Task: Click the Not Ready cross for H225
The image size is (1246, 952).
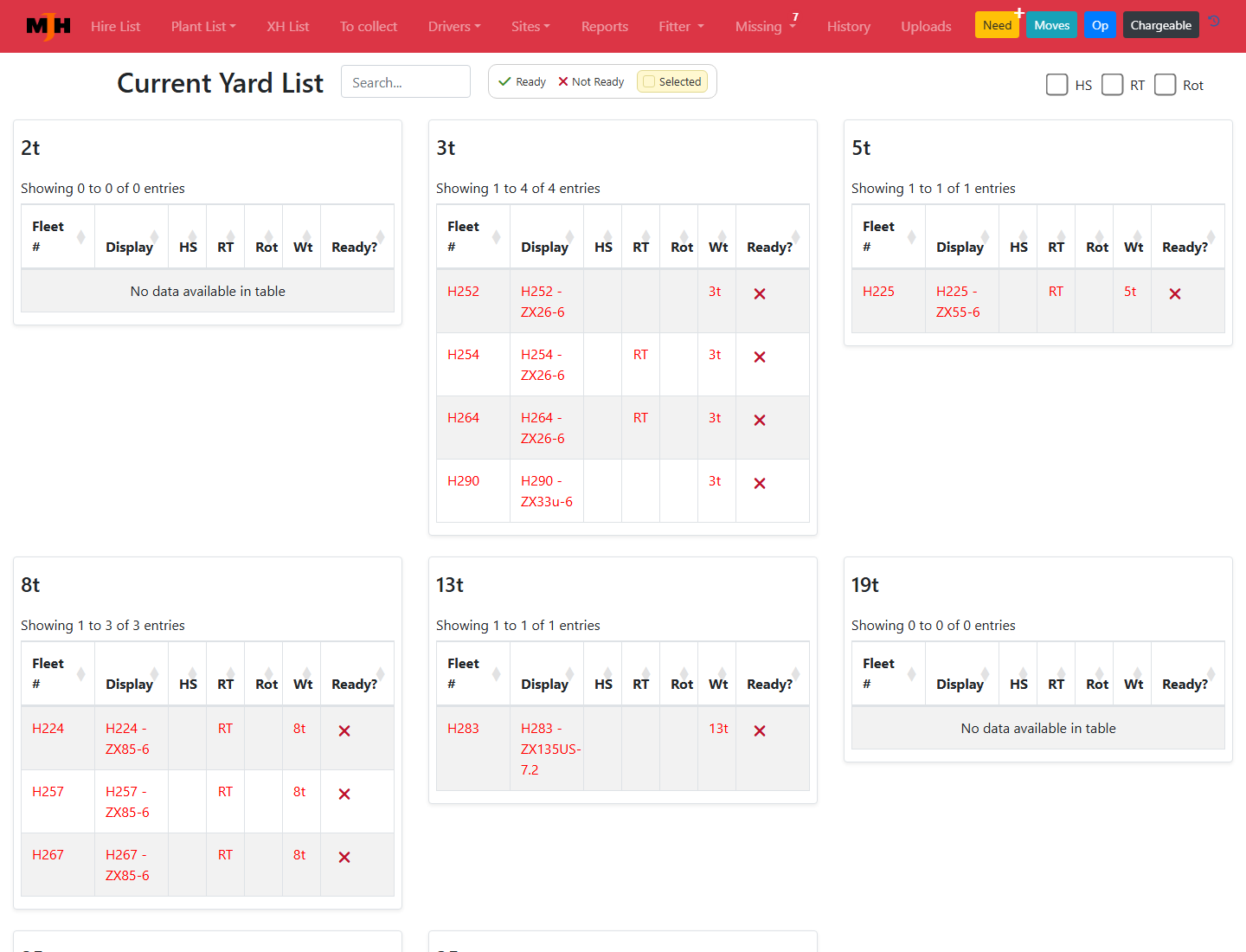Action: pos(1175,294)
